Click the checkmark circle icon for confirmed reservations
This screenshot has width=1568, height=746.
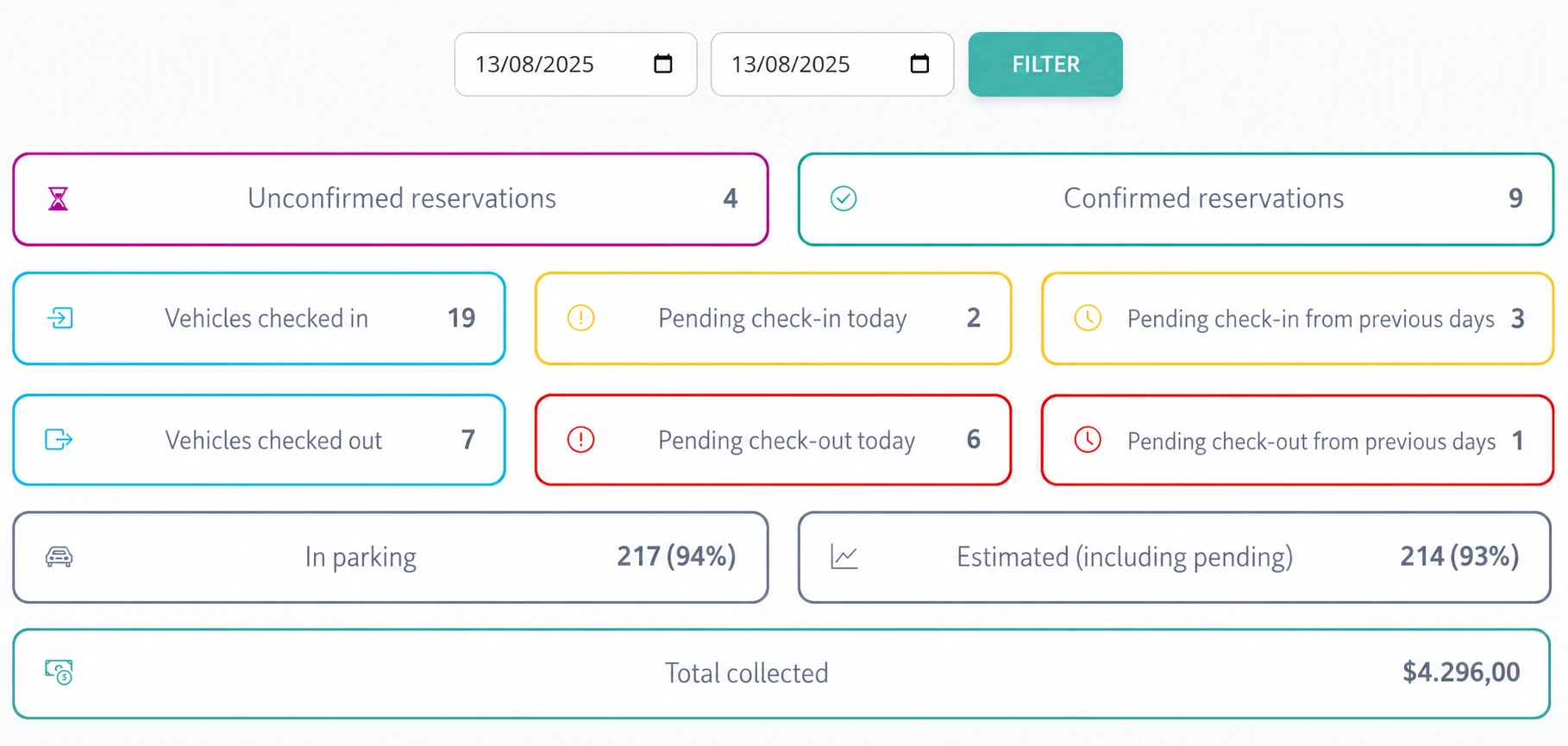[844, 199]
